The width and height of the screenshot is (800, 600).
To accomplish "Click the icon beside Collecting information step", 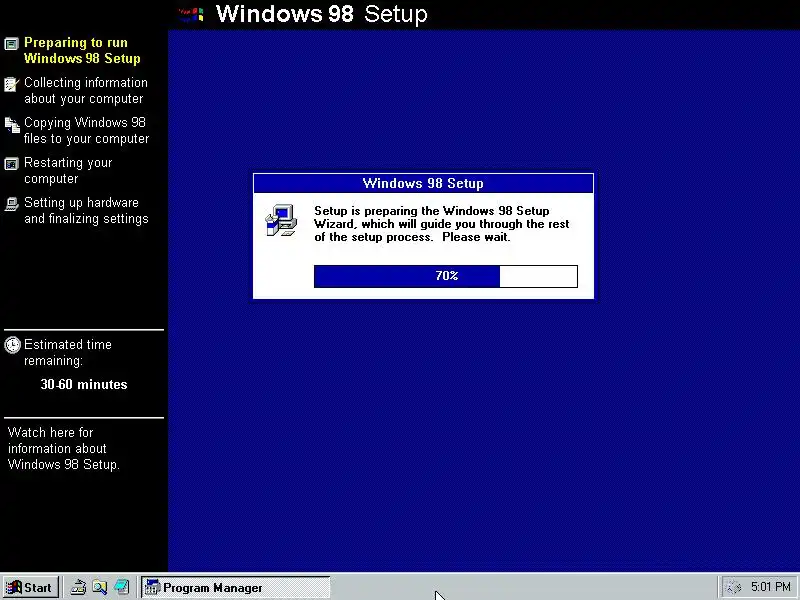I will (x=11, y=84).
